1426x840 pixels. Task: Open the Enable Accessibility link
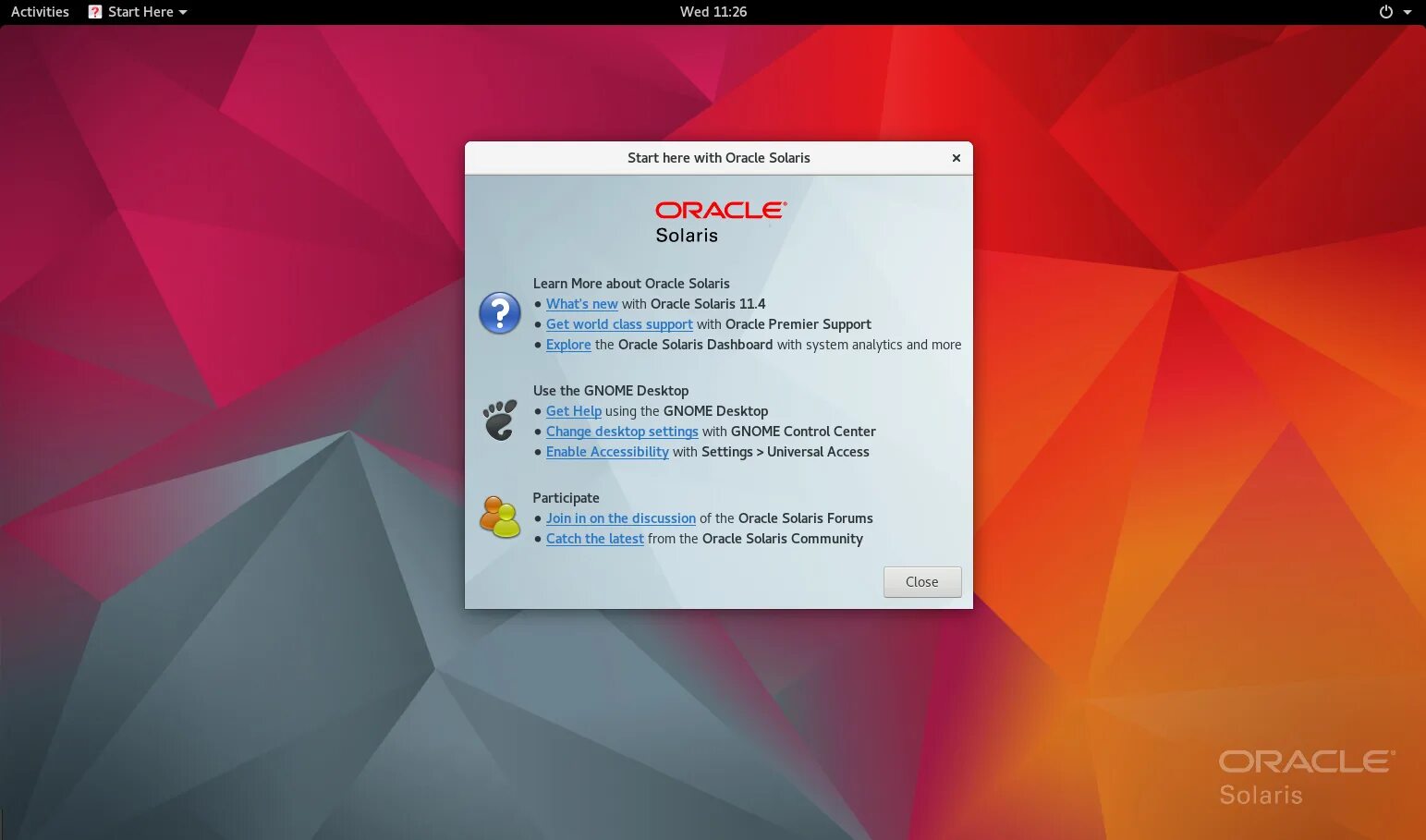click(607, 452)
